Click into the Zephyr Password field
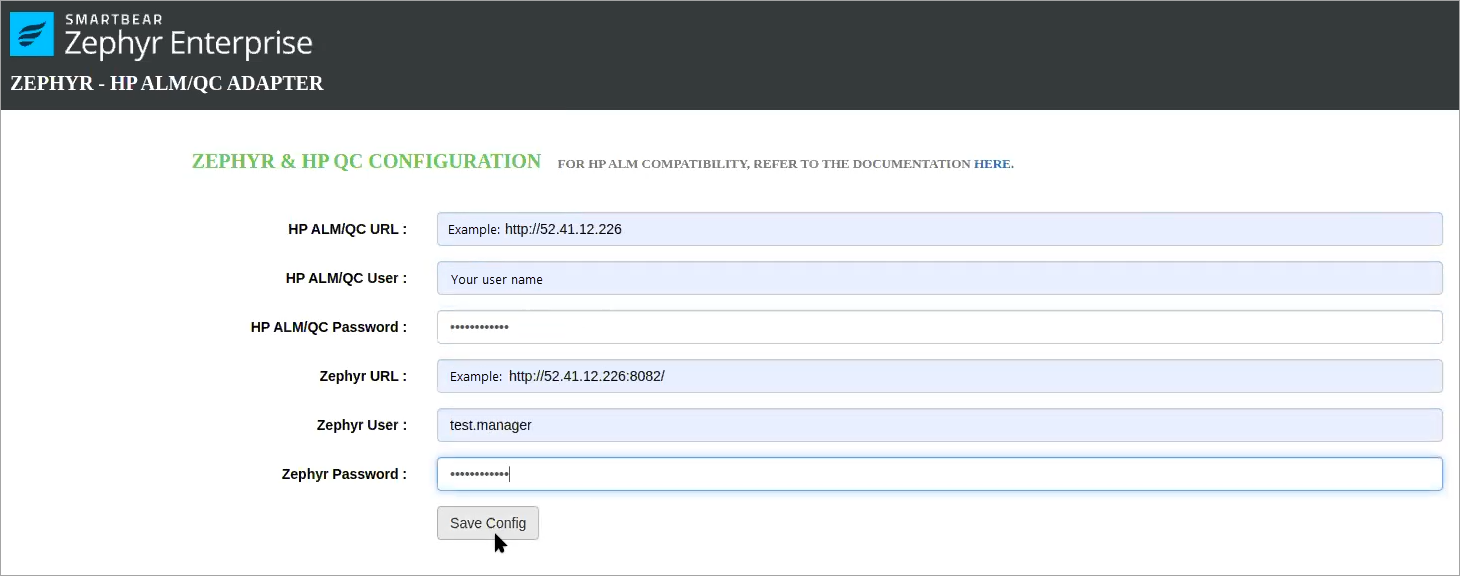Viewport: 1460px width, 576px height. point(939,474)
